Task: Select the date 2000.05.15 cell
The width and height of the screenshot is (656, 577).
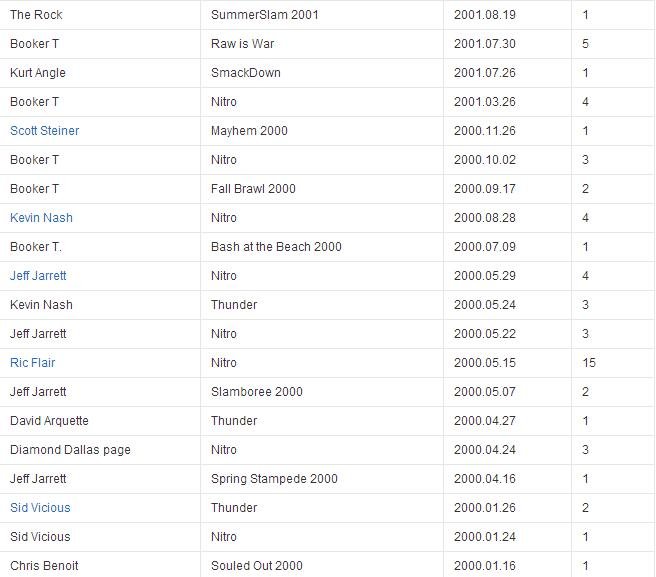Action: [507, 363]
